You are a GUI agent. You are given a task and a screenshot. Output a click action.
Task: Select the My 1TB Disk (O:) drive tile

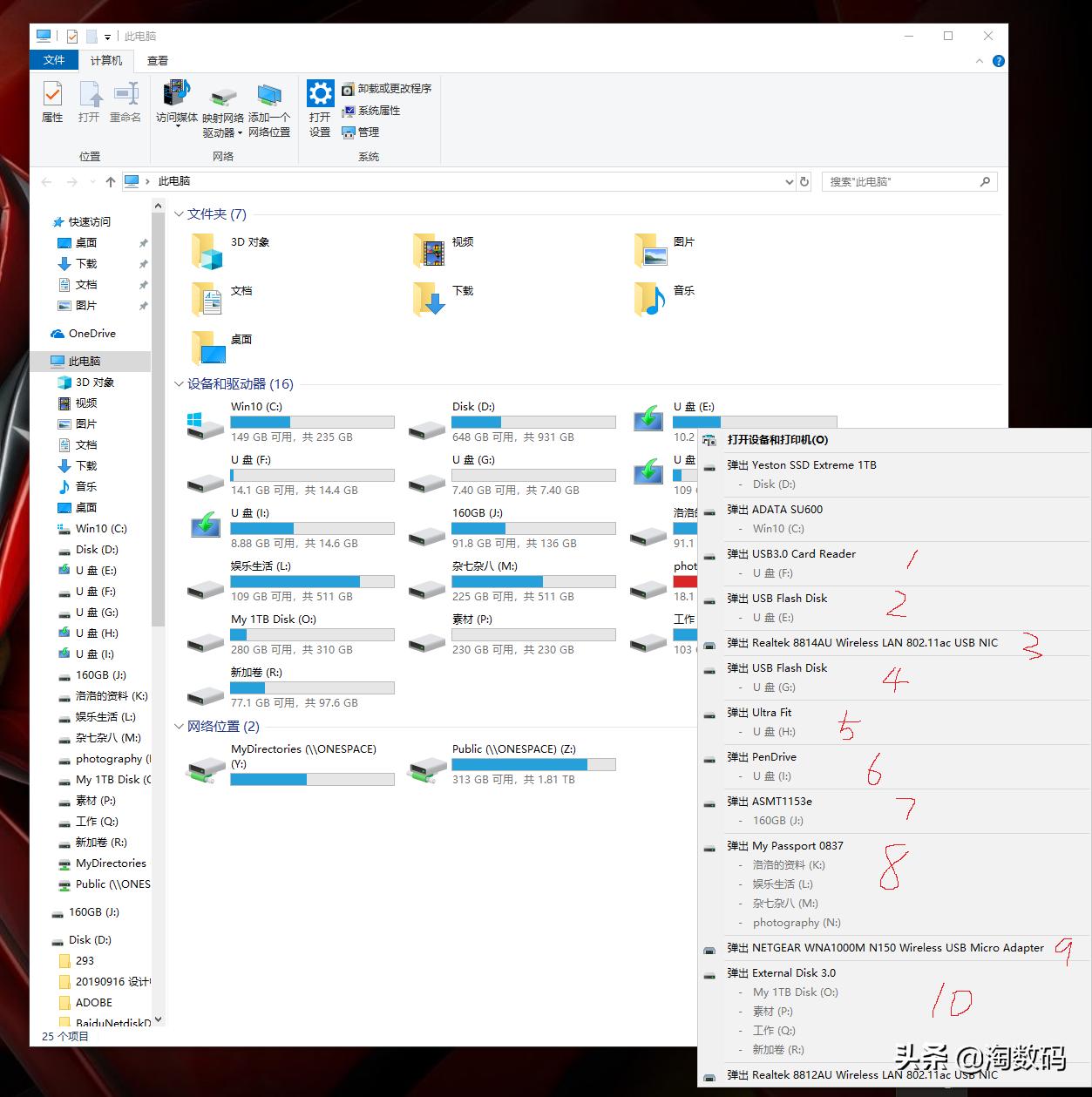[x=291, y=634]
